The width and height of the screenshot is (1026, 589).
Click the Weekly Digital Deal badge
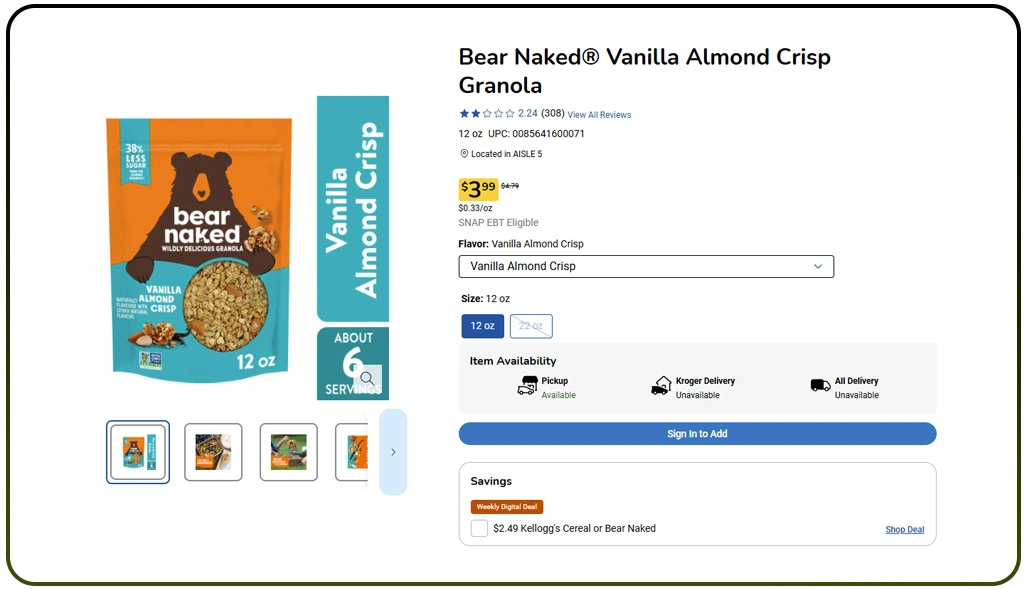coord(507,507)
